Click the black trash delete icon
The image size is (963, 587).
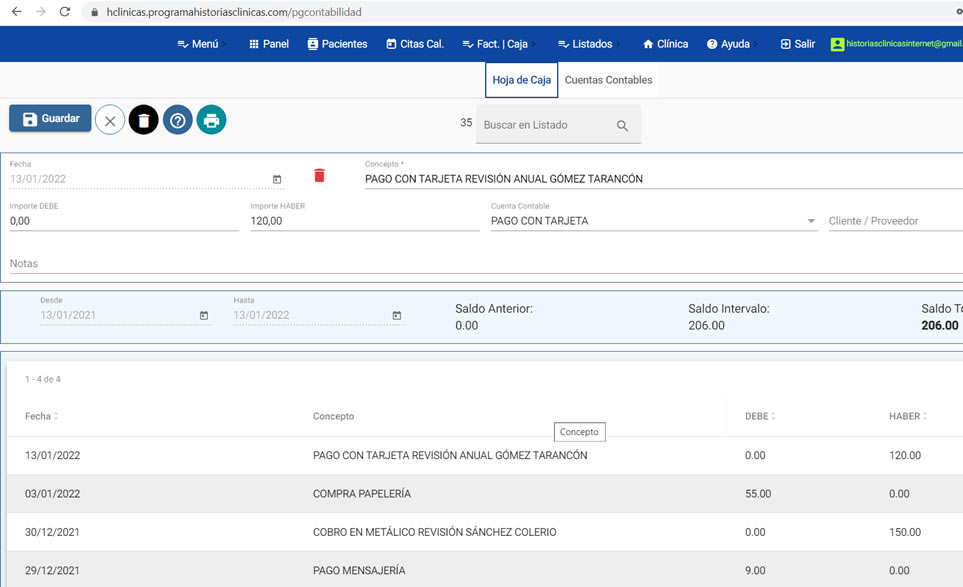pos(144,120)
